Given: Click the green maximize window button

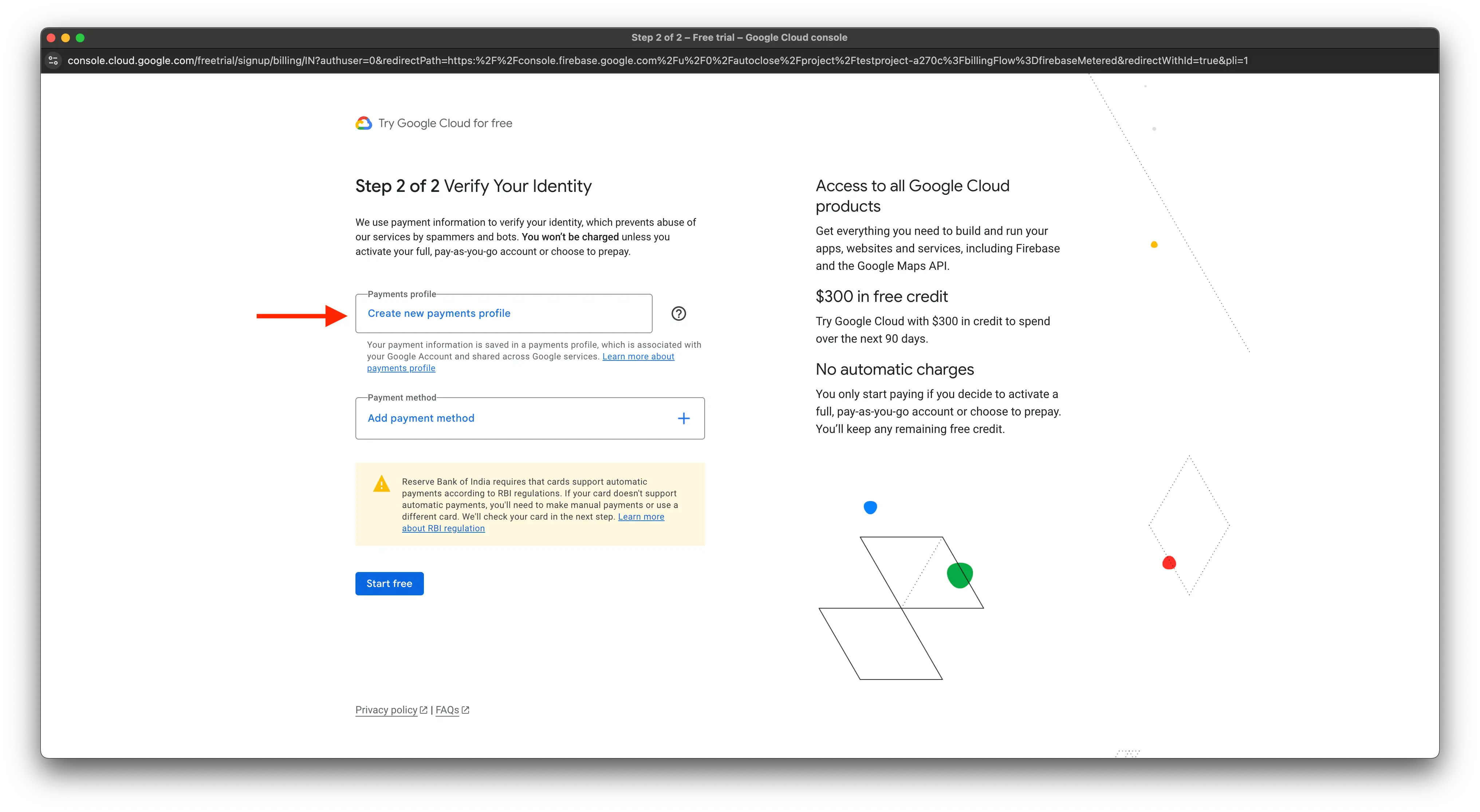Looking at the screenshot, I should (x=80, y=38).
